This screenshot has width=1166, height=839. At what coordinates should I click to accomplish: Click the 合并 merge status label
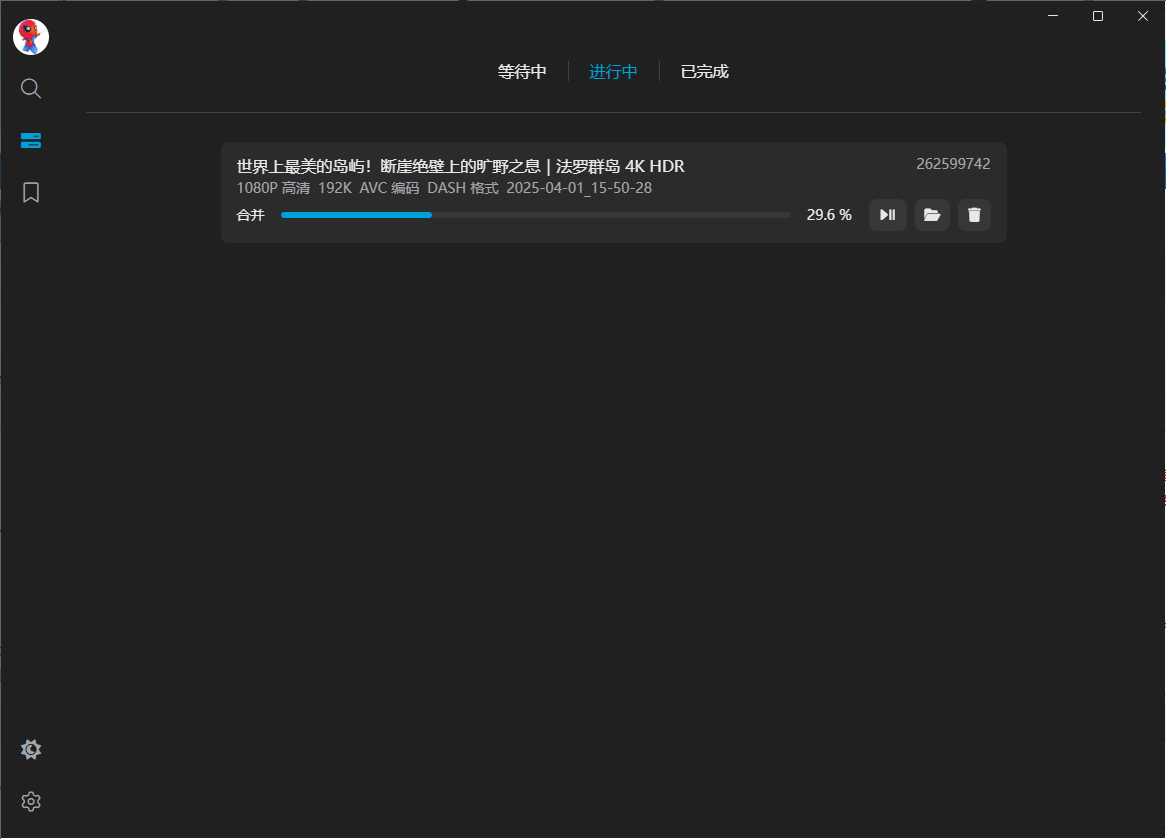pyautogui.click(x=250, y=215)
